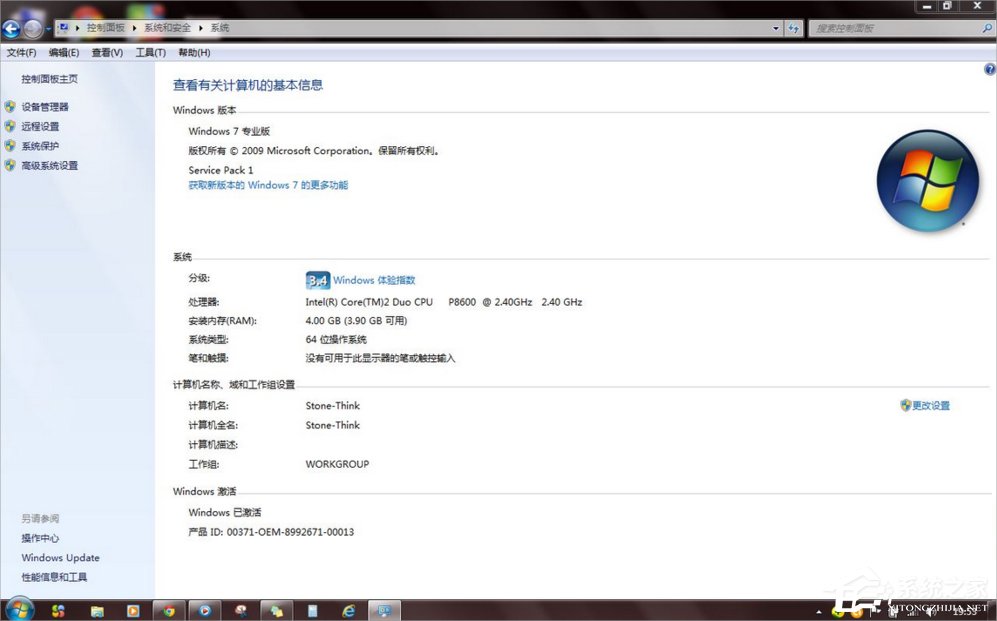997x621 pixels.
Task: Open Internet Explorer from the taskbar
Action: (348, 610)
